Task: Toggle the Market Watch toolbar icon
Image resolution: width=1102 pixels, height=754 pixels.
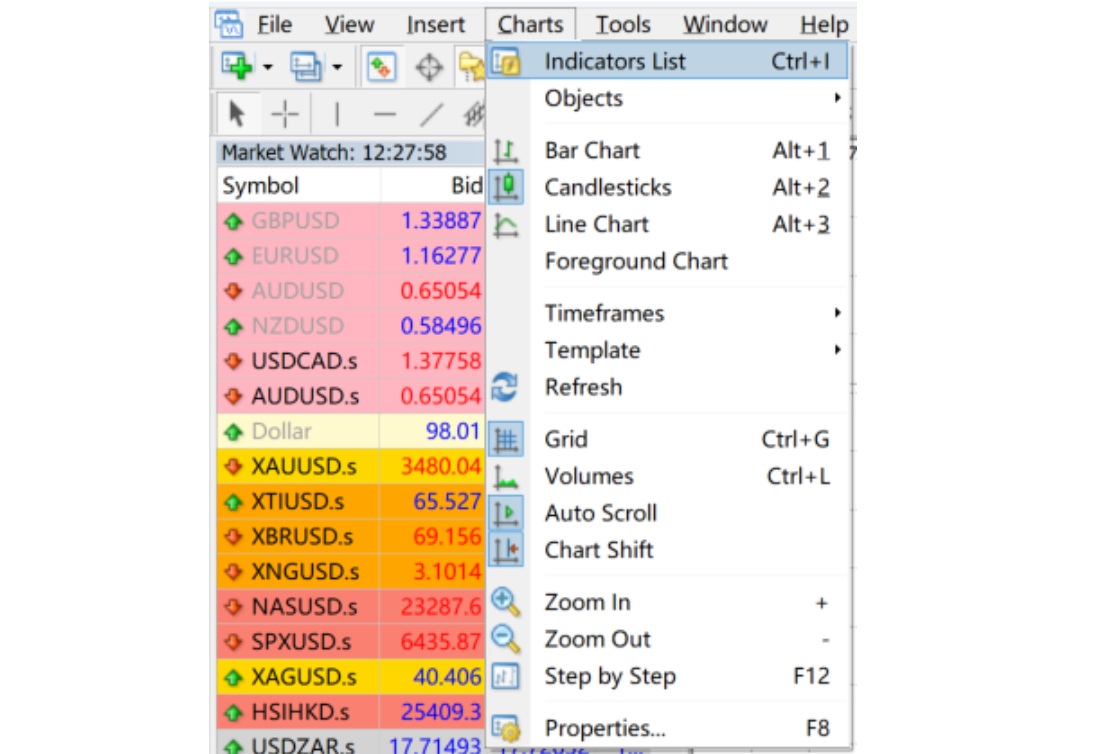Action: (x=381, y=67)
